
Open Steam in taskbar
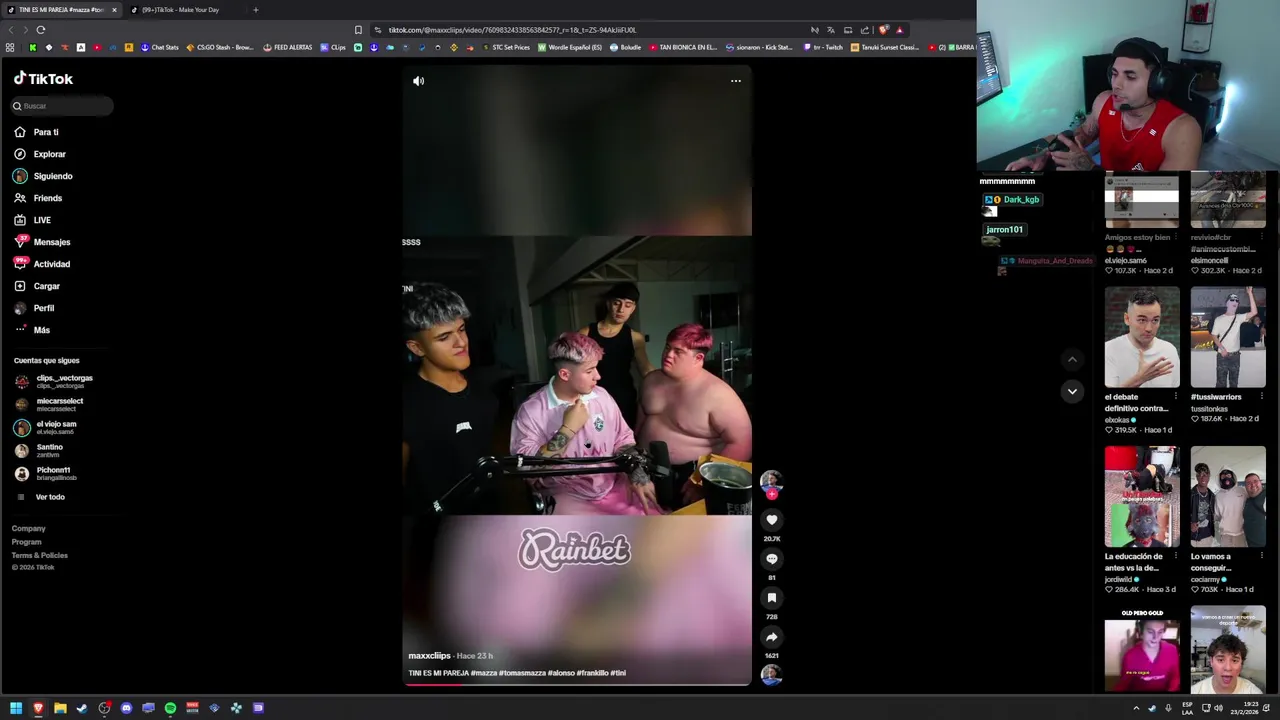82,708
